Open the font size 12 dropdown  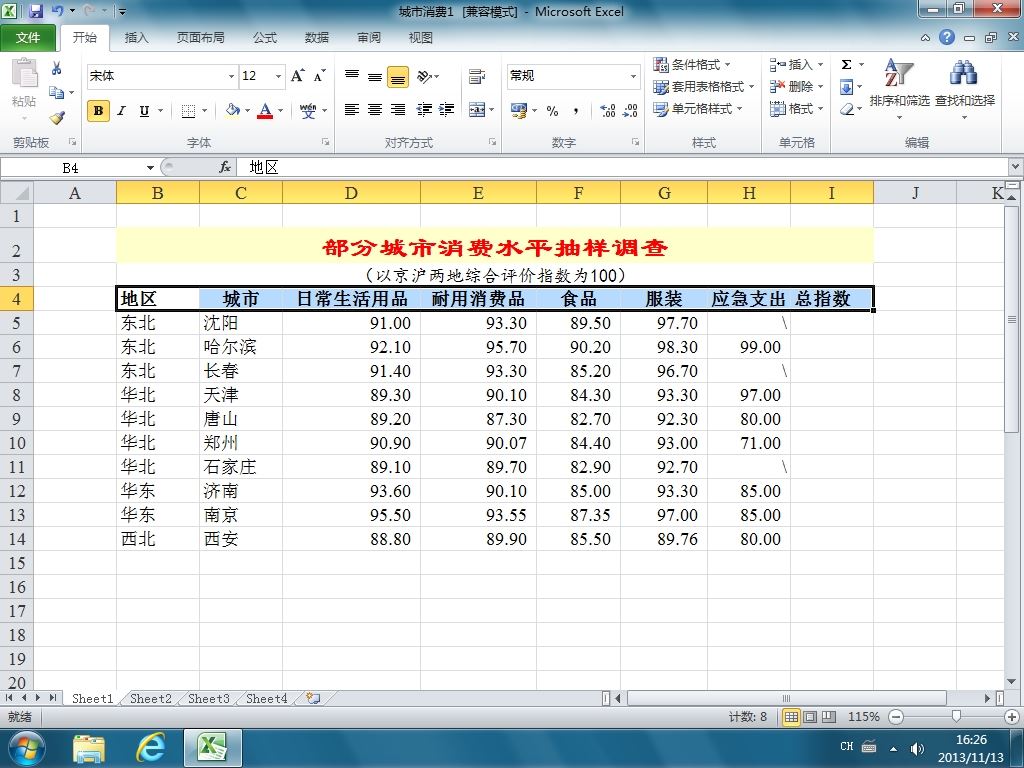(x=278, y=76)
